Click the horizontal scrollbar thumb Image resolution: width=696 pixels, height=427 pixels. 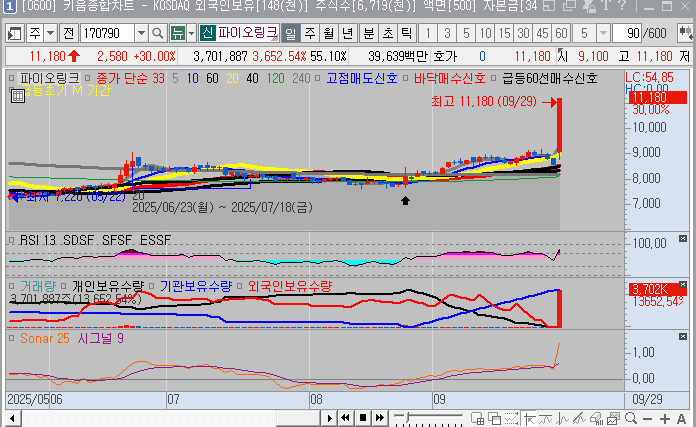click(x=298, y=418)
